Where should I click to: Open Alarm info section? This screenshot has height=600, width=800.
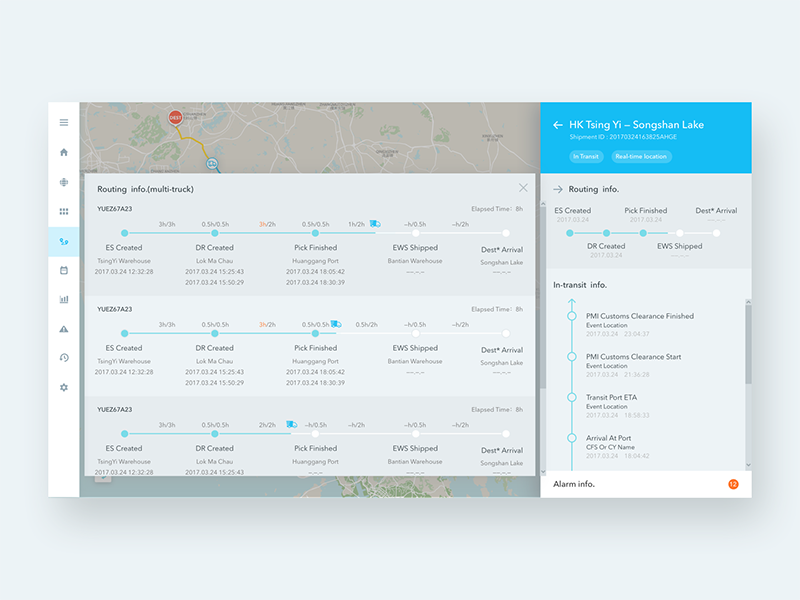(646, 484)
